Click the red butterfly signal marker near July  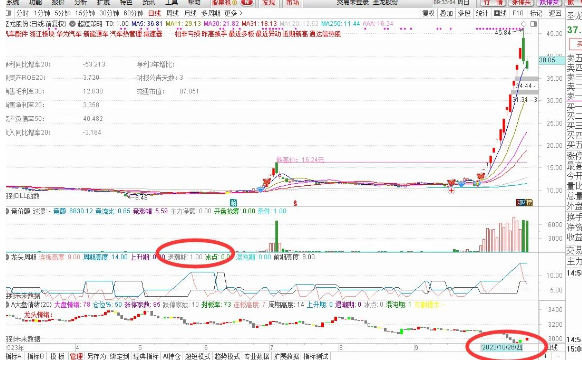(x=266, y=182)
